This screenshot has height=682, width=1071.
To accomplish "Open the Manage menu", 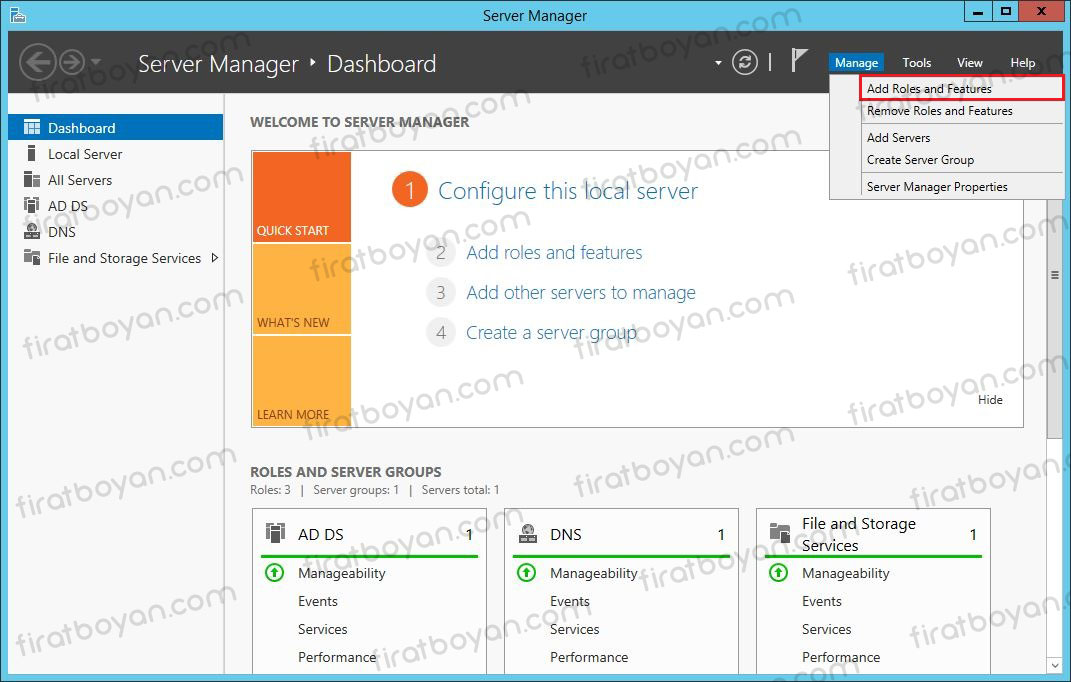I will click(x=856, y=63).
